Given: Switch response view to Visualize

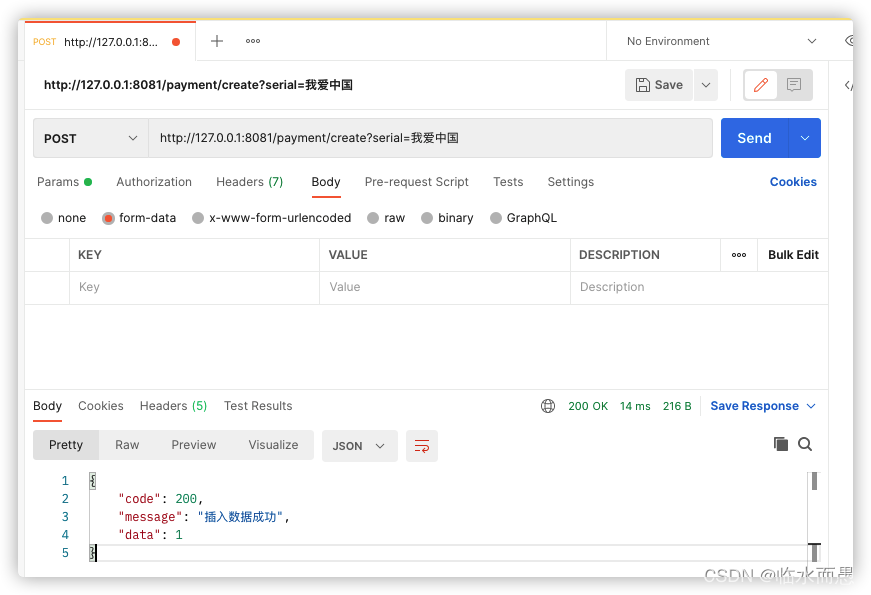Looking at the screenshot, I should (x=273, y=445).
